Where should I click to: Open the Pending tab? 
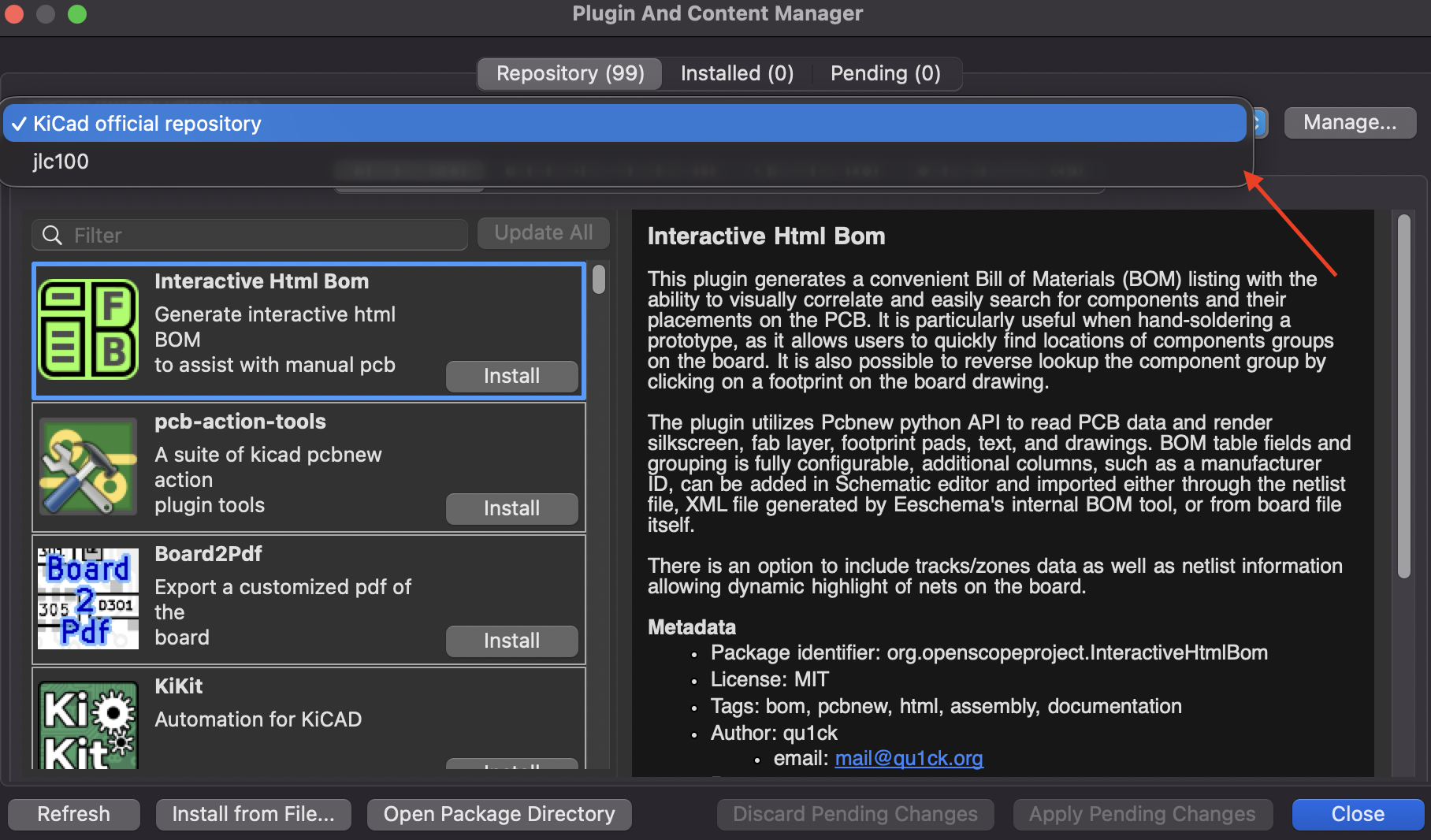(884, 73)
